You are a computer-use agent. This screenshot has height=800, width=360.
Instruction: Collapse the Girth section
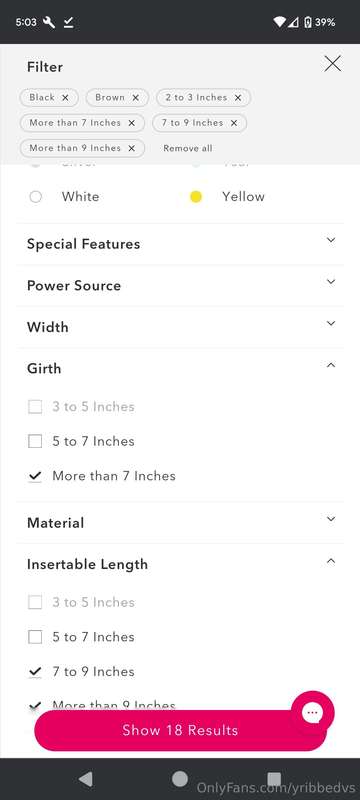tap(180, 368)
